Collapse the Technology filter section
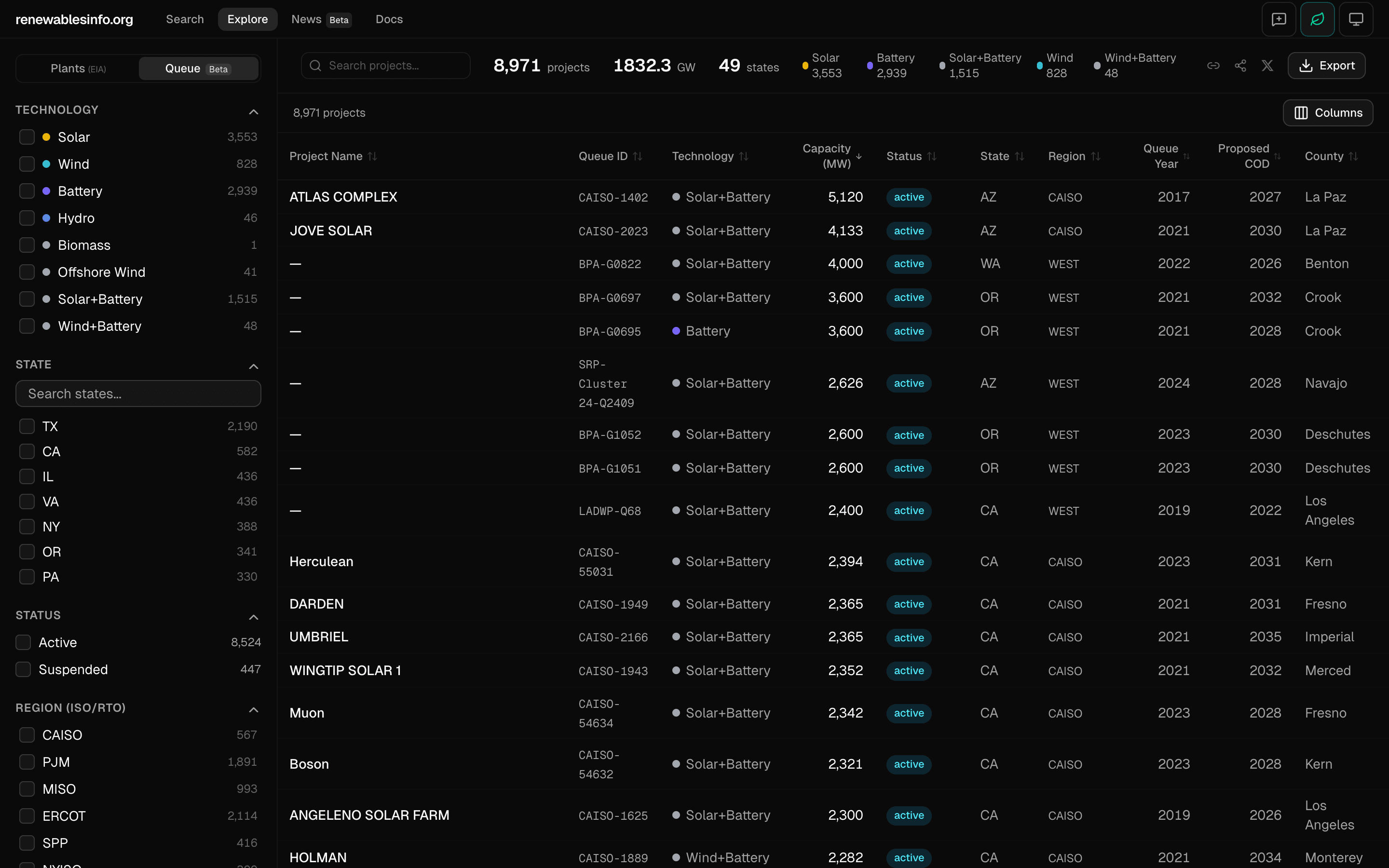This screenshot has width=1389, height=868. [253, 111]
